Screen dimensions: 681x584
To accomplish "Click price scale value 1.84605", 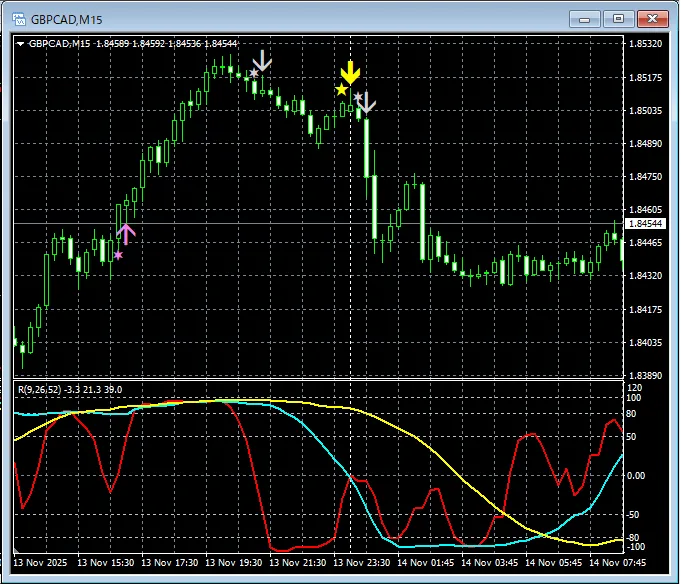I will [645, 210].
